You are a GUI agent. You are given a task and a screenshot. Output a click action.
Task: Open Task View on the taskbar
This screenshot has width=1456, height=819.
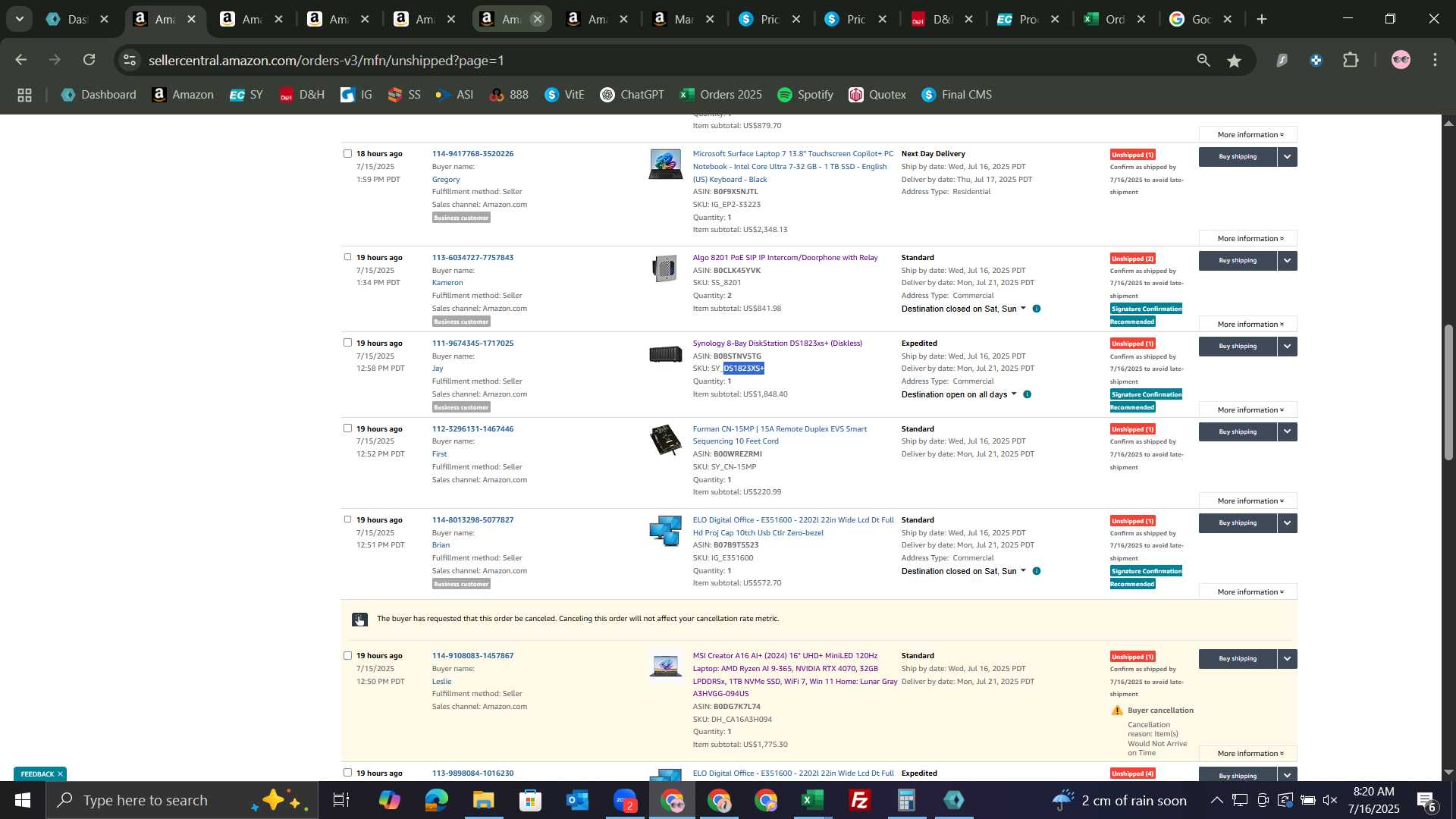click(341, 800)
